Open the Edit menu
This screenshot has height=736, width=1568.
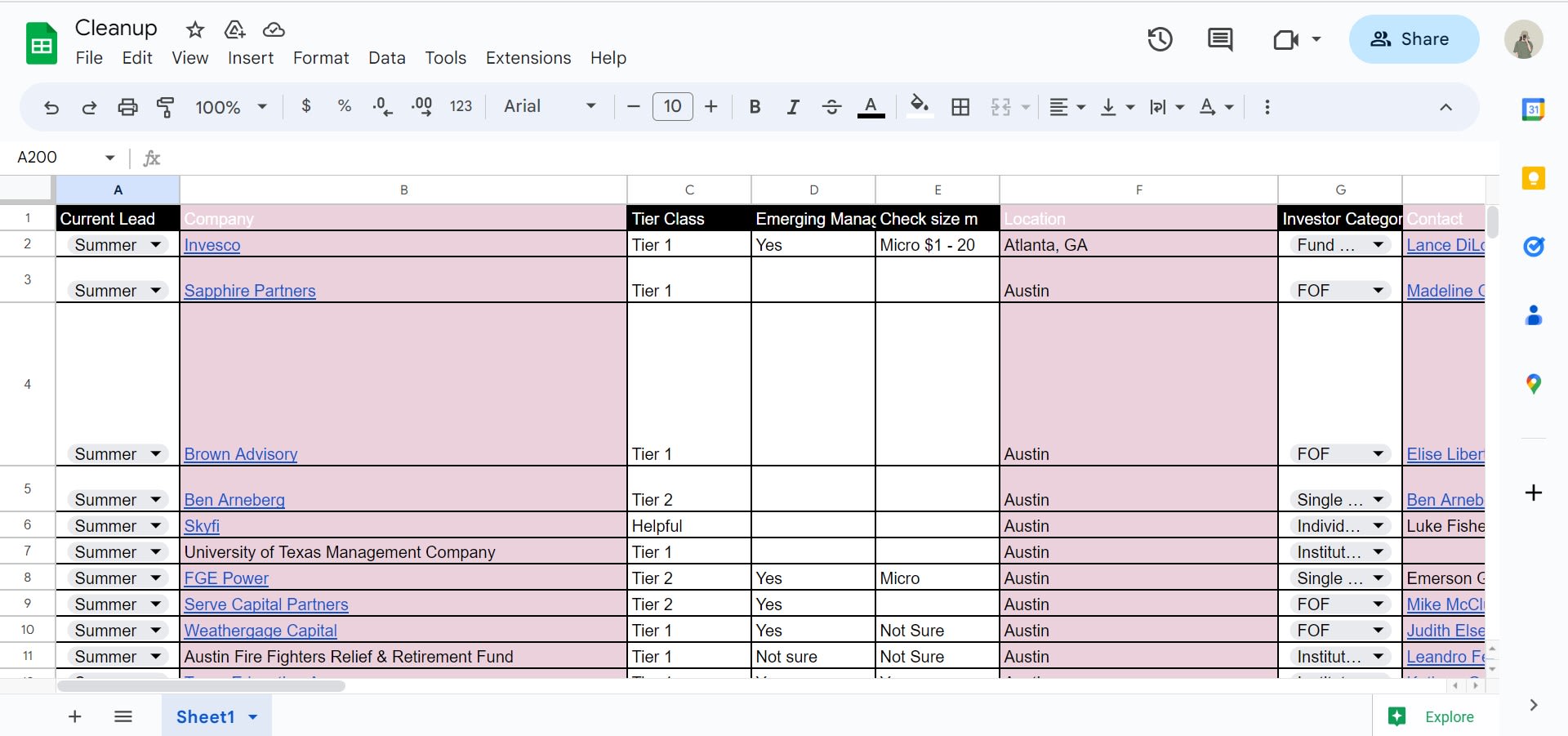137,58
